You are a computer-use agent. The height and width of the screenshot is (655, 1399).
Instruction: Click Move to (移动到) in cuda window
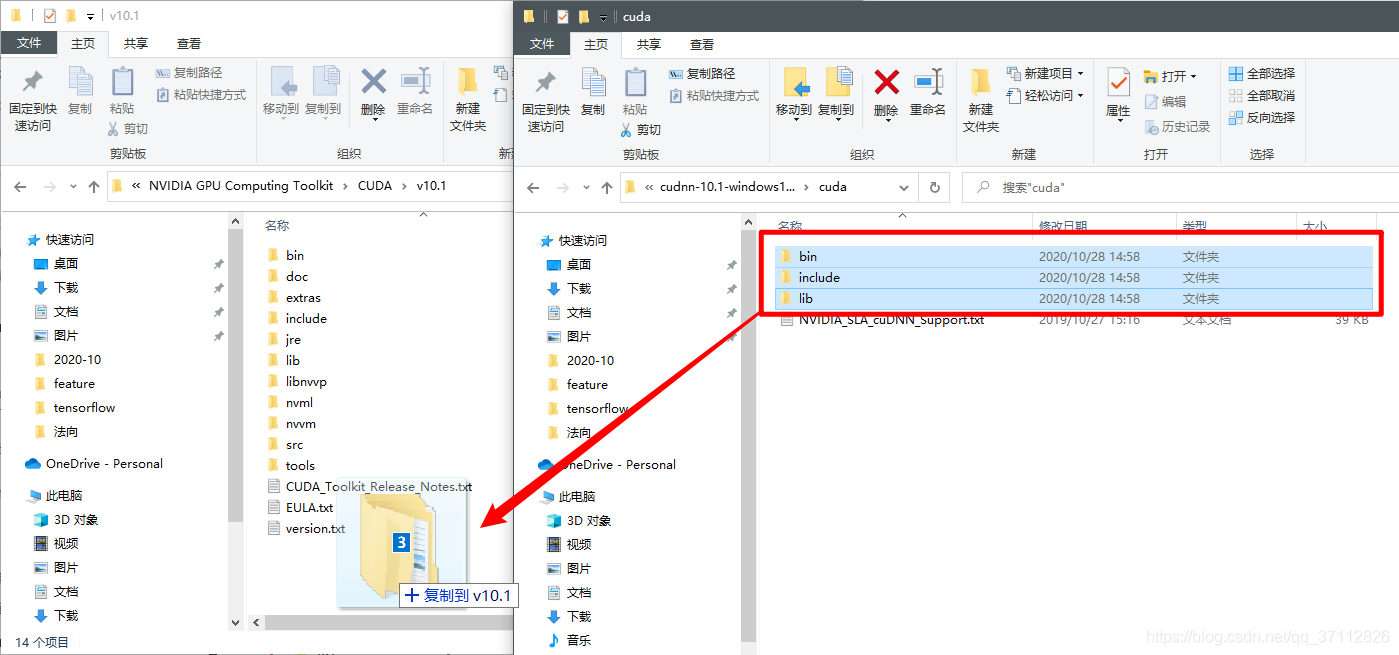794,94
